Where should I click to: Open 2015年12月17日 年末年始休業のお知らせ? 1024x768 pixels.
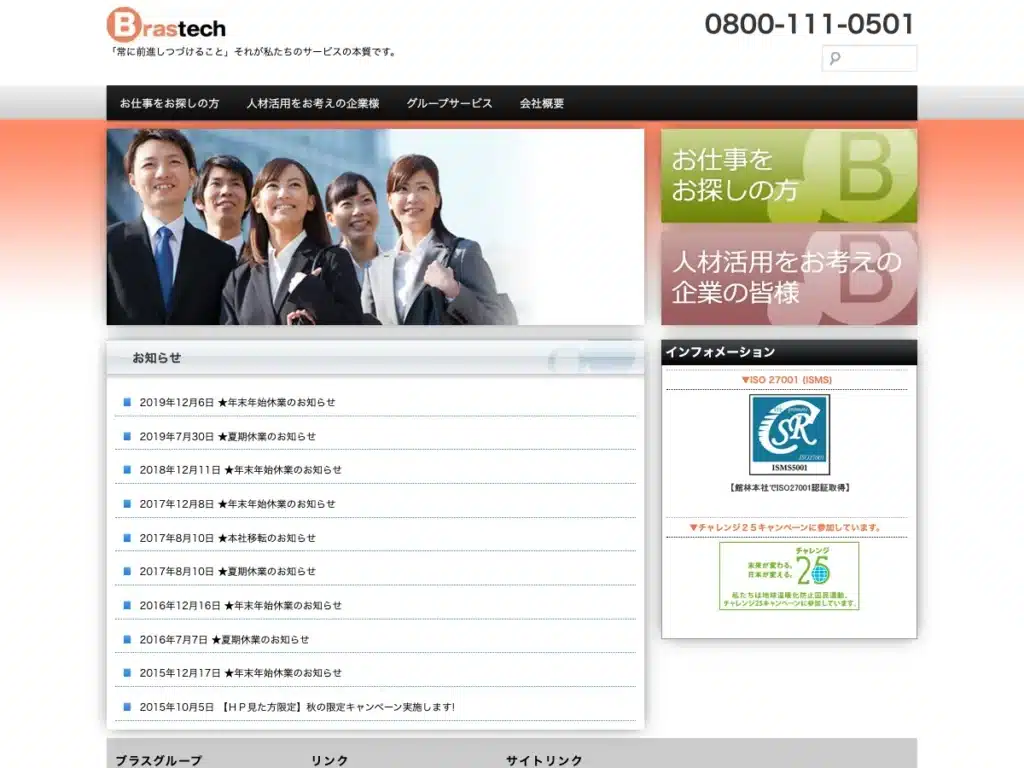click(x=240, y=673)
